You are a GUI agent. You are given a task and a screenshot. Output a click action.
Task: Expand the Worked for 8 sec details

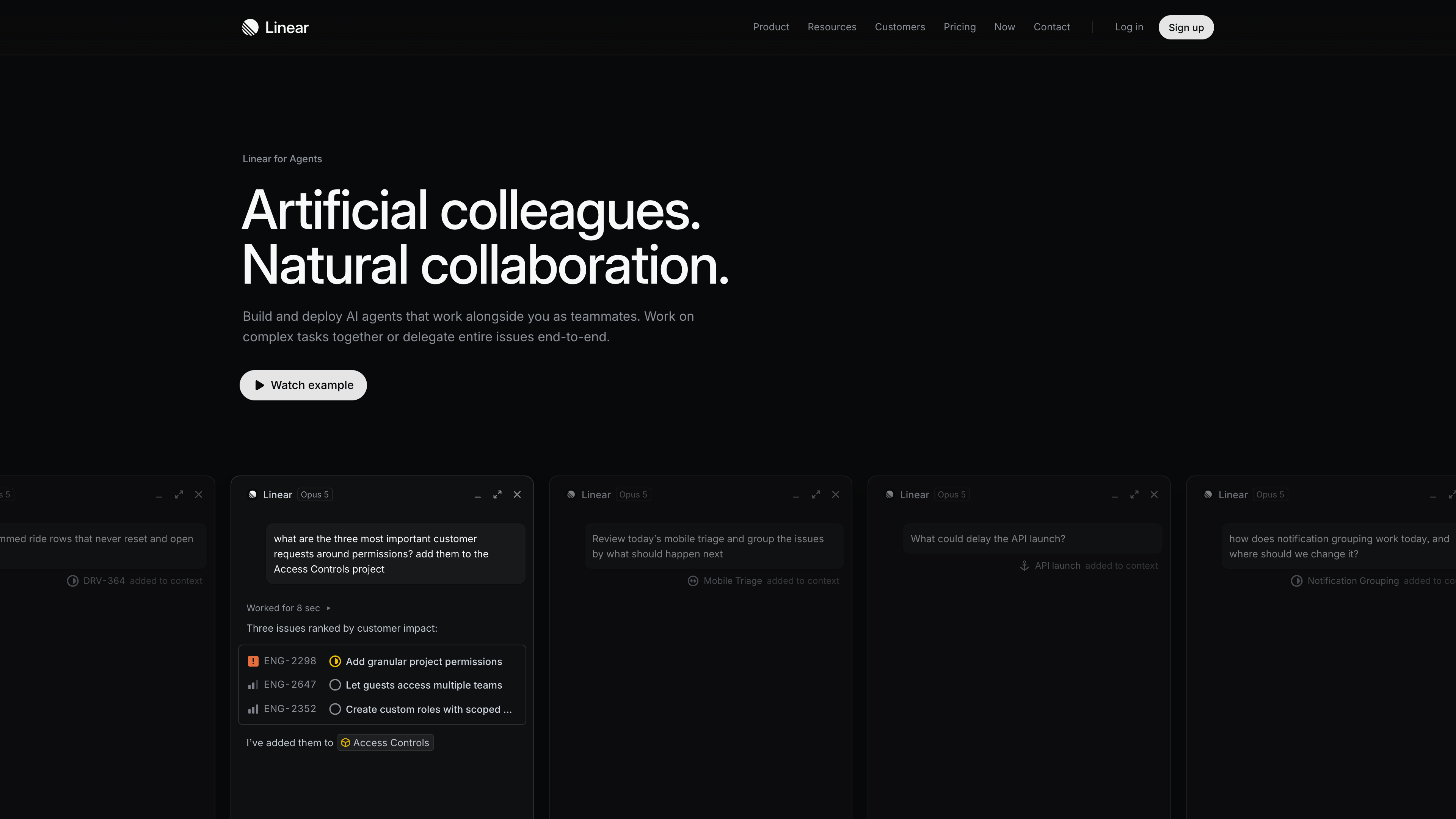pos(288,607)
